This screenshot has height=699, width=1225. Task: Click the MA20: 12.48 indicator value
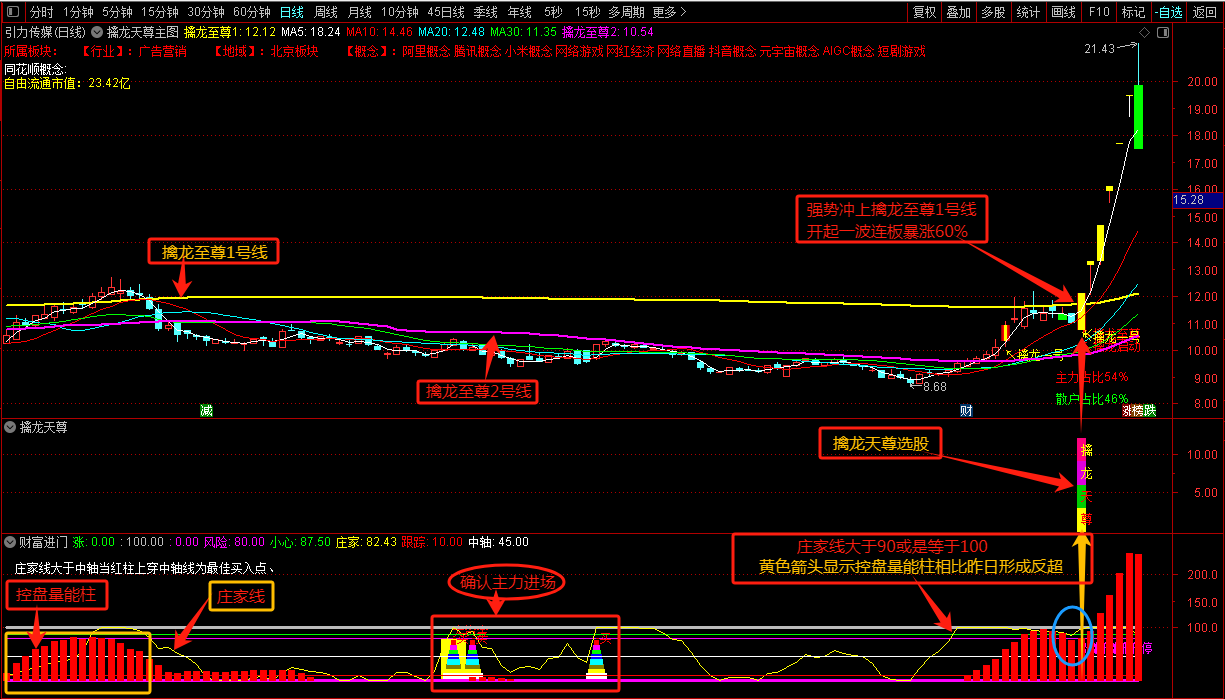tap(451, 31)
